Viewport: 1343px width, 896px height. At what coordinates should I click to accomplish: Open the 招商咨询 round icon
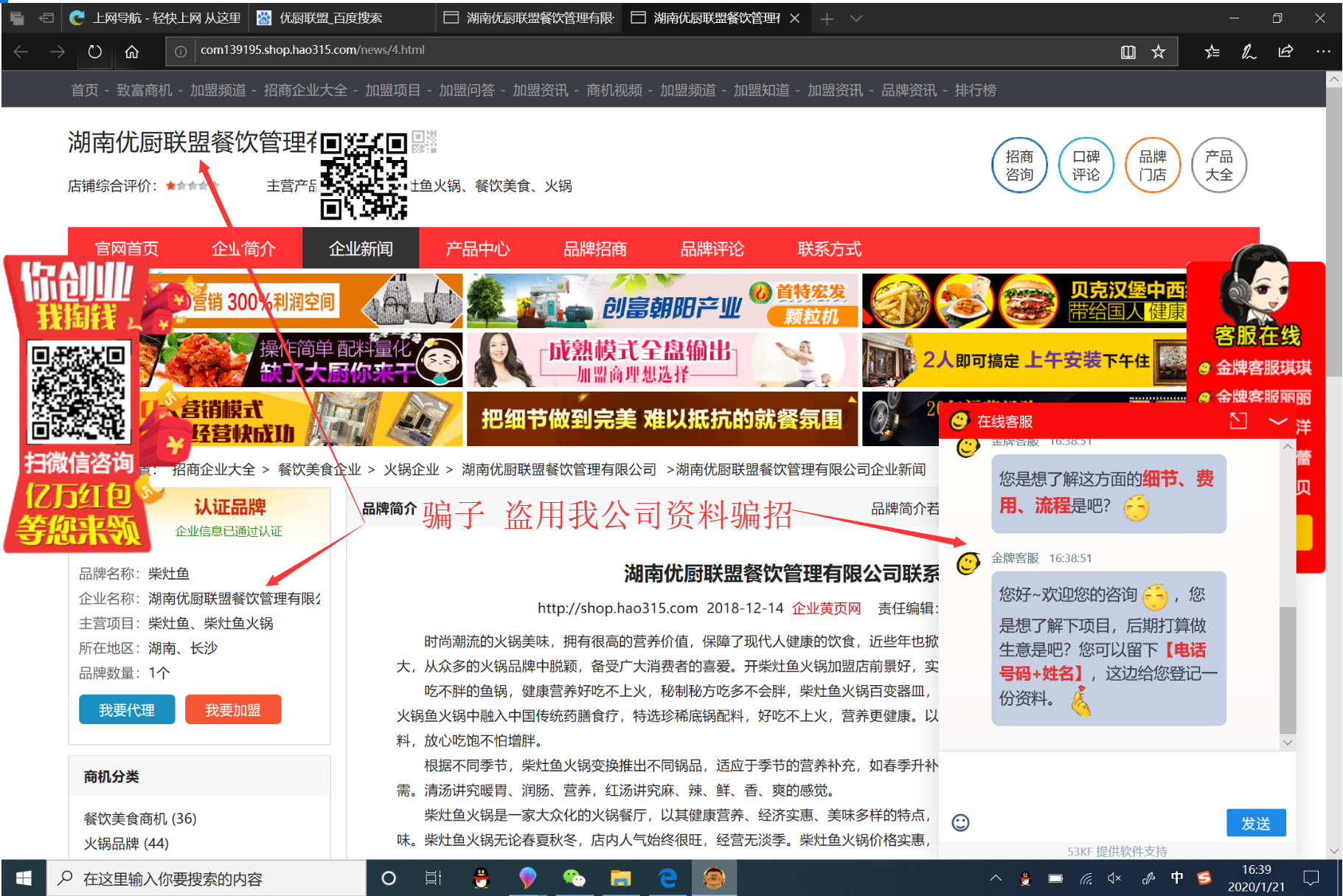1019,165
